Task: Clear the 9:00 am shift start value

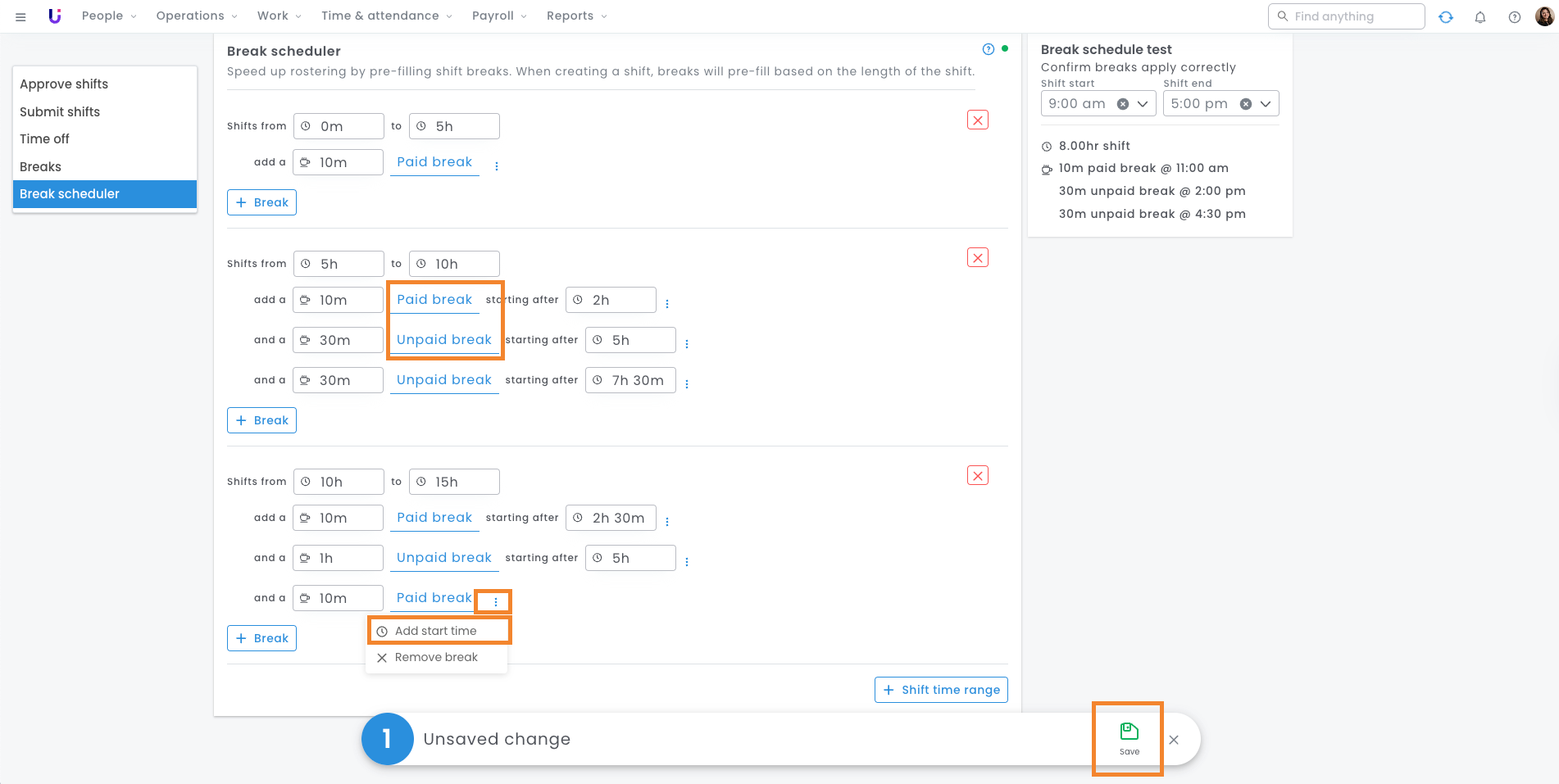Action: click(x=1123, y=104)
